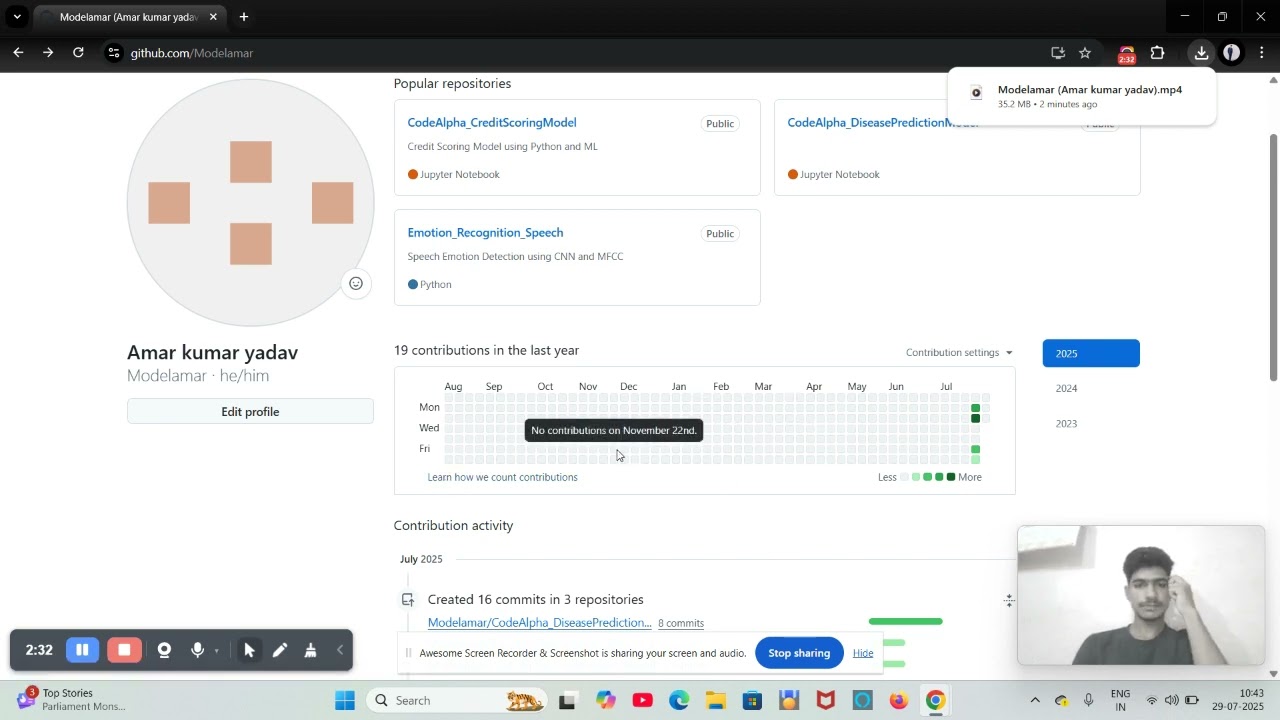Image resolution: width=1280 pixels, height=720 pixels.
Task: Select the 2023 contribution year
Action: click(1066, 423)
